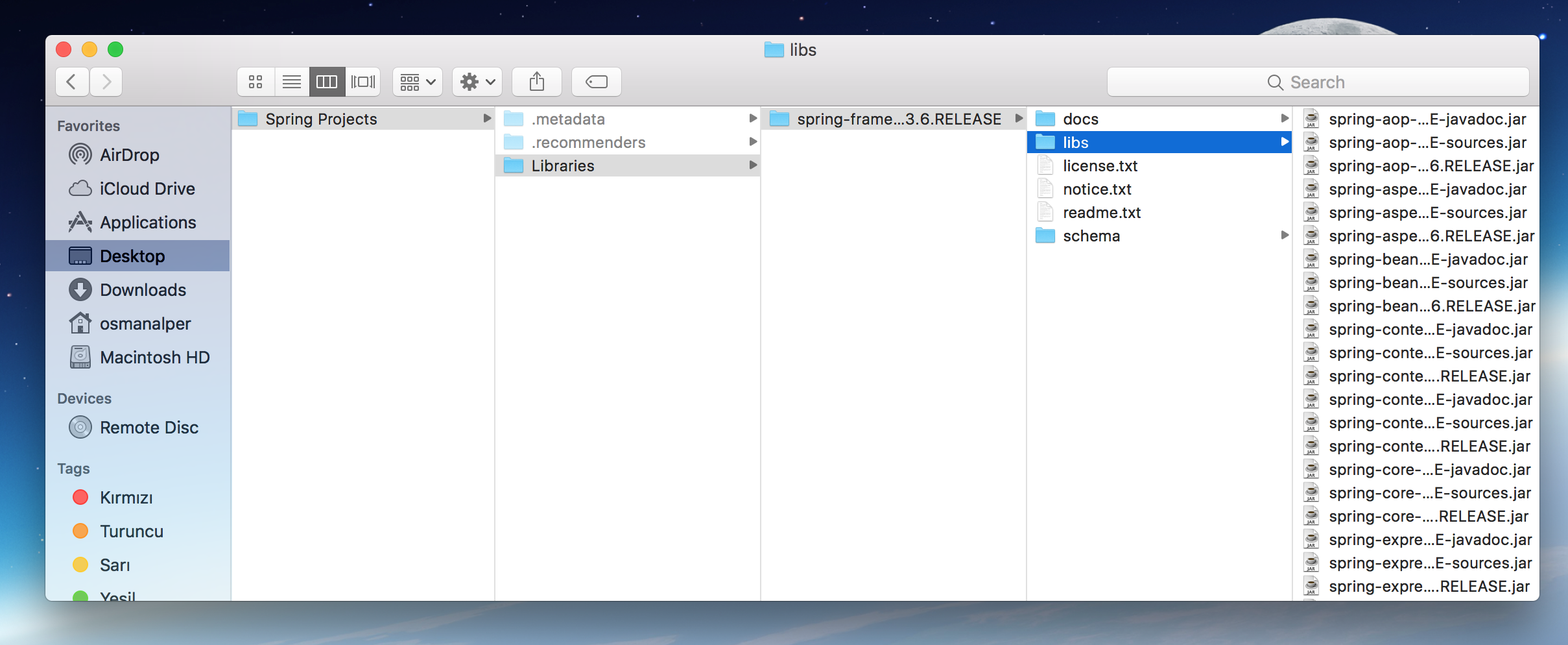Select the Kırmızı red tag
This screenshot has height=645, width=1568.
(x=137, y=497)
